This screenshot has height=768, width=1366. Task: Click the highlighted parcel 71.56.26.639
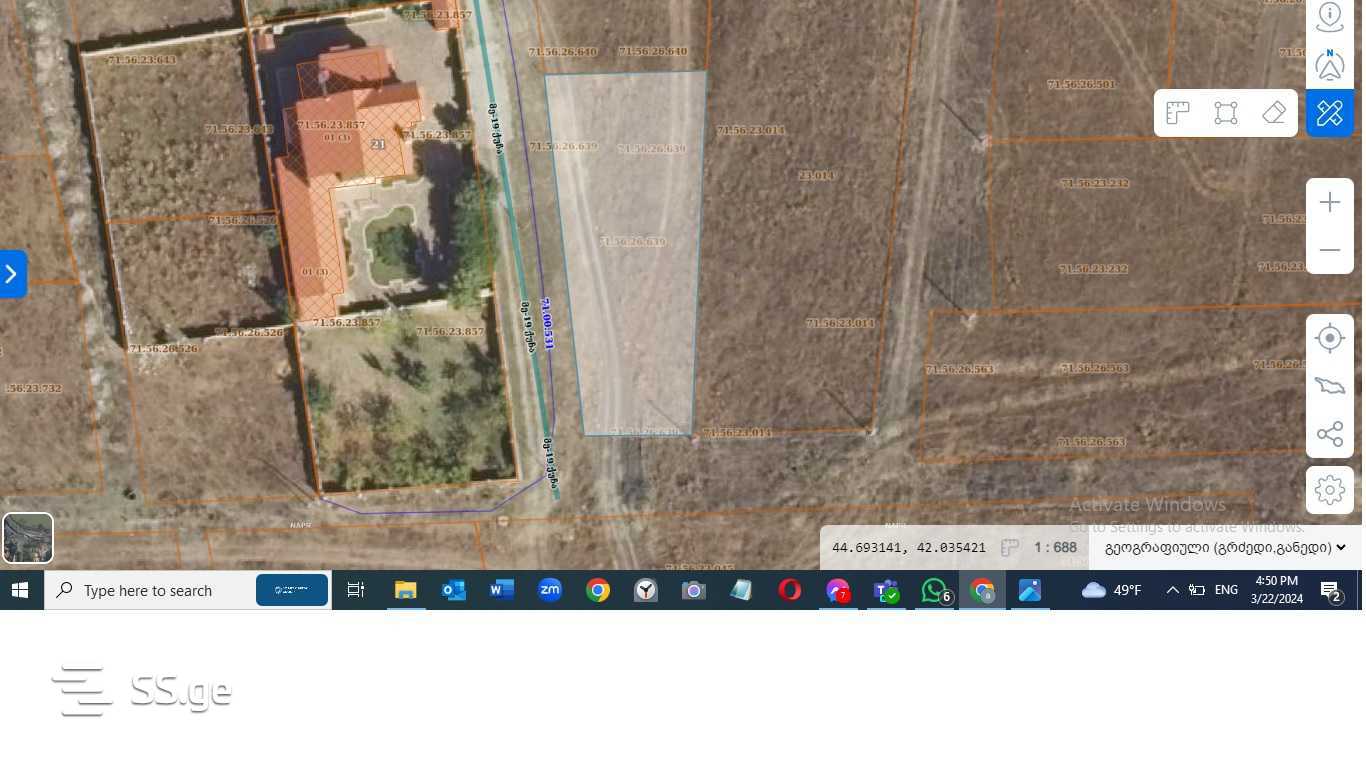click(x=632, y=242)
